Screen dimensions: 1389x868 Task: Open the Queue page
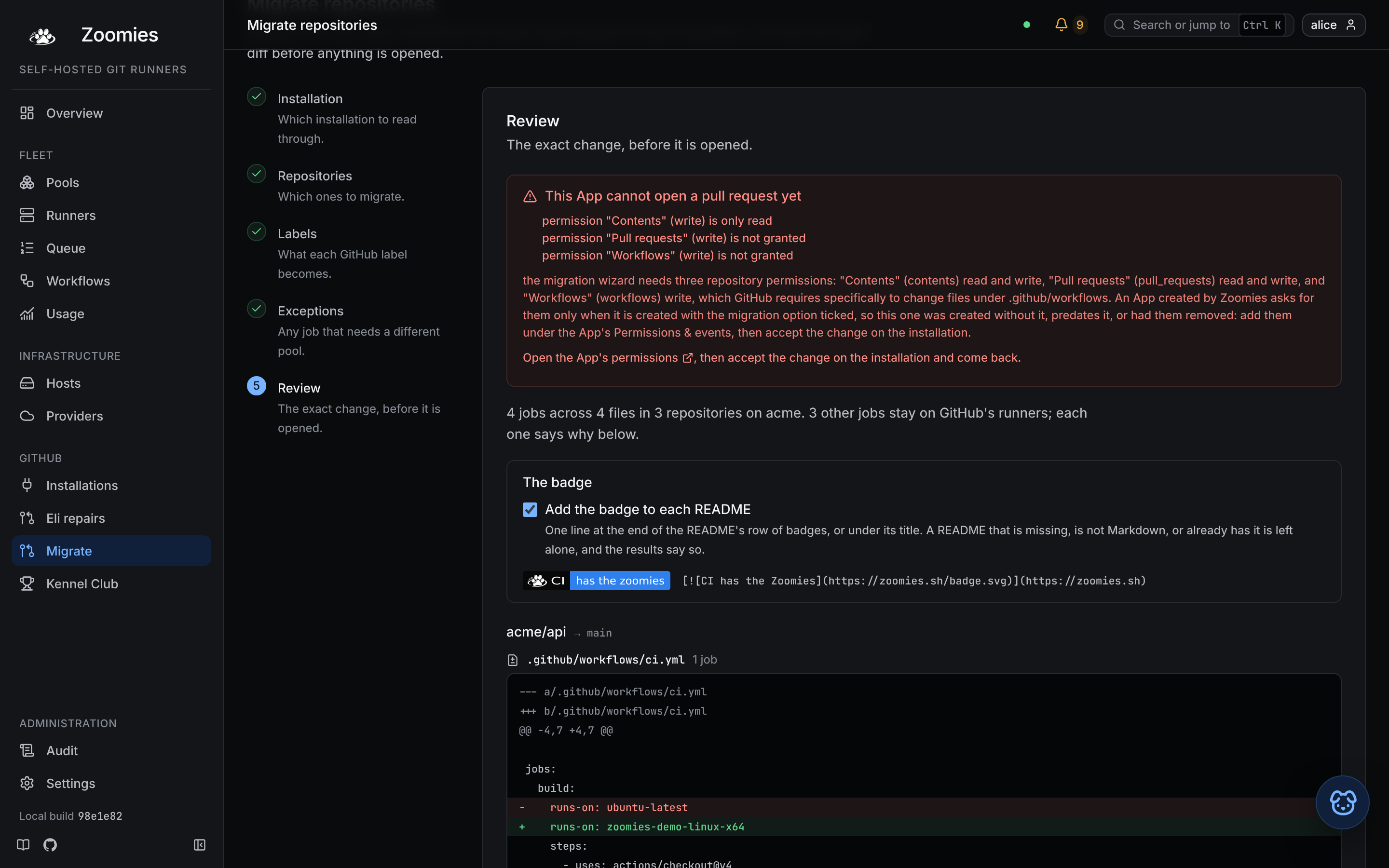[x=111, y=248]
